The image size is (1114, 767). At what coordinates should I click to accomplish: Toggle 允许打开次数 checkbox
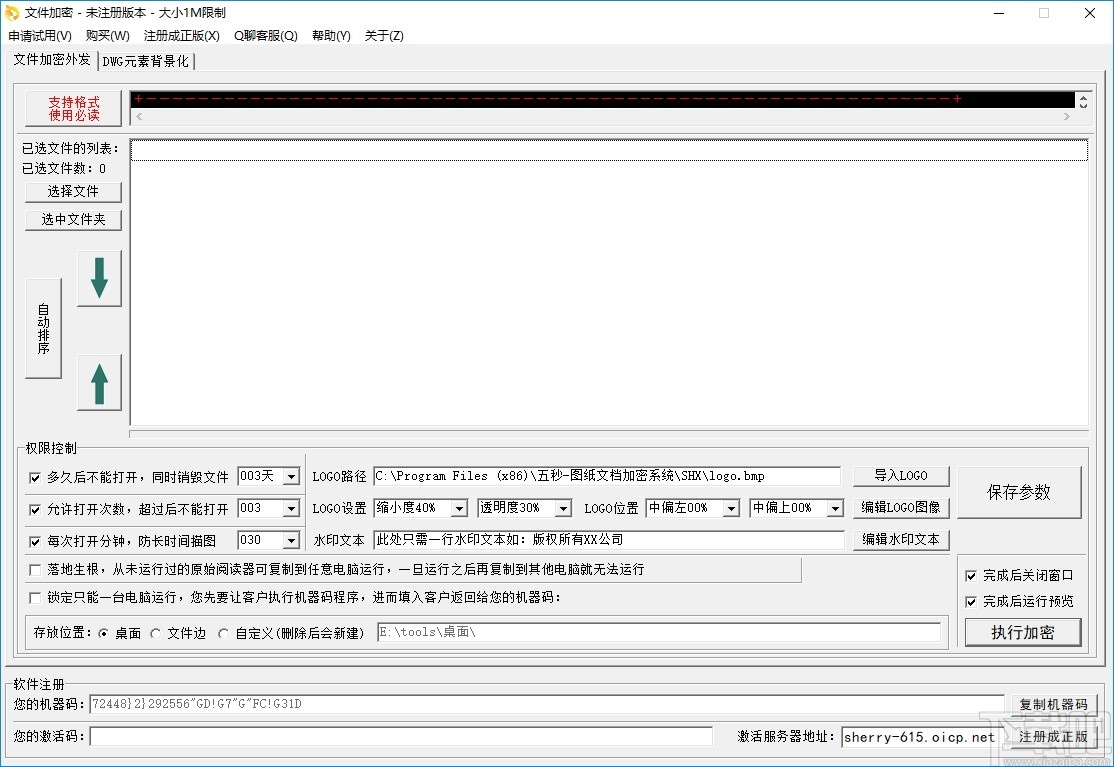pos(35,510)
